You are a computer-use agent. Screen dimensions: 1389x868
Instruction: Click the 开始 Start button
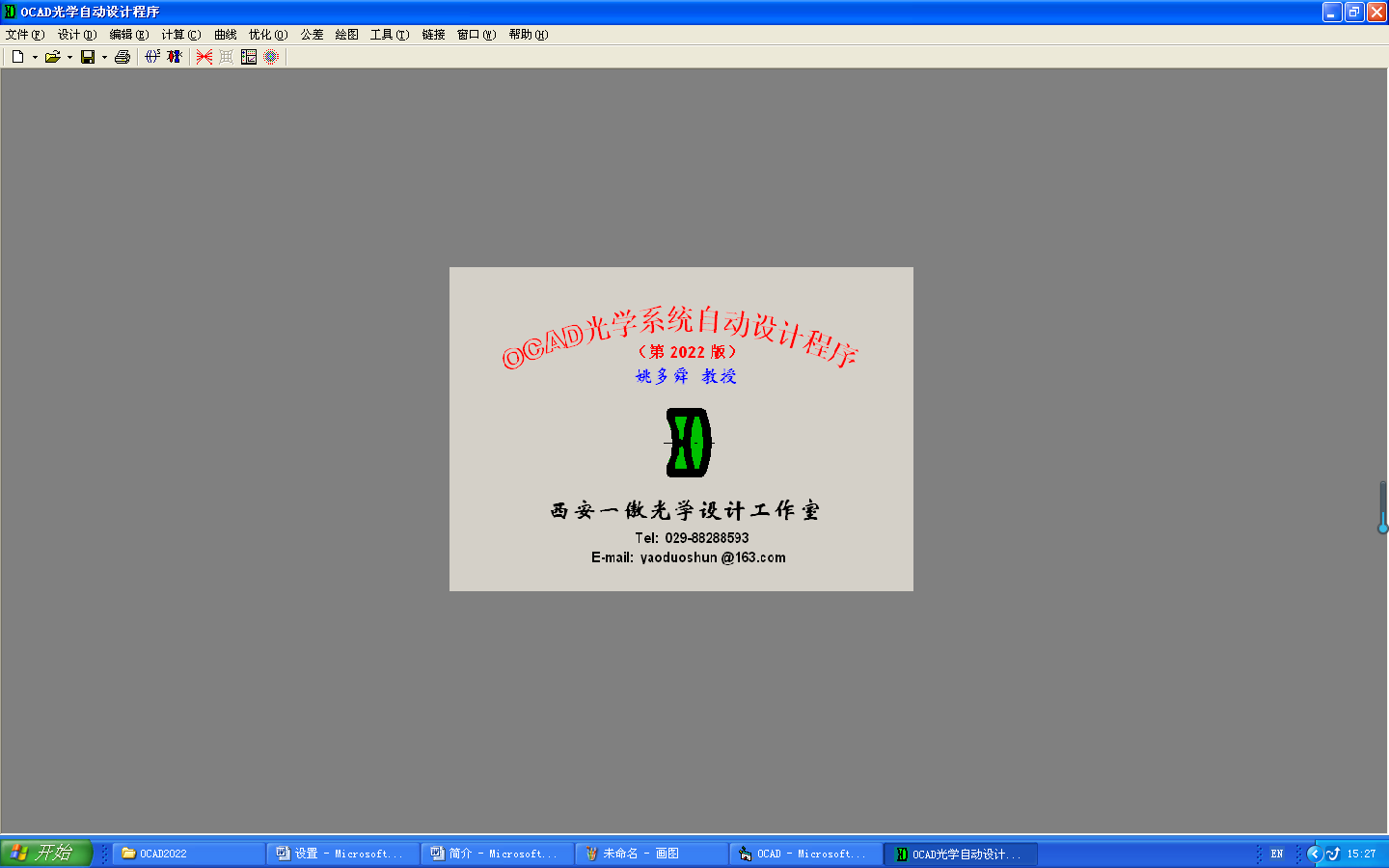pyautogui.click(x=45, y=854)
